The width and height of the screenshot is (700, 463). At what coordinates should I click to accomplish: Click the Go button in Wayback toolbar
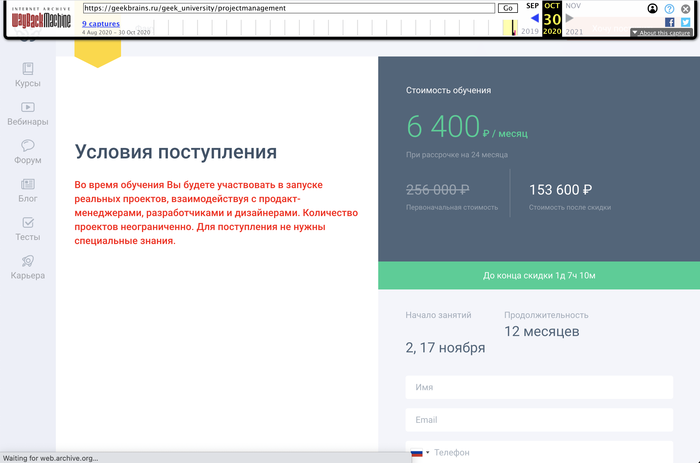[x=508, y=8]
